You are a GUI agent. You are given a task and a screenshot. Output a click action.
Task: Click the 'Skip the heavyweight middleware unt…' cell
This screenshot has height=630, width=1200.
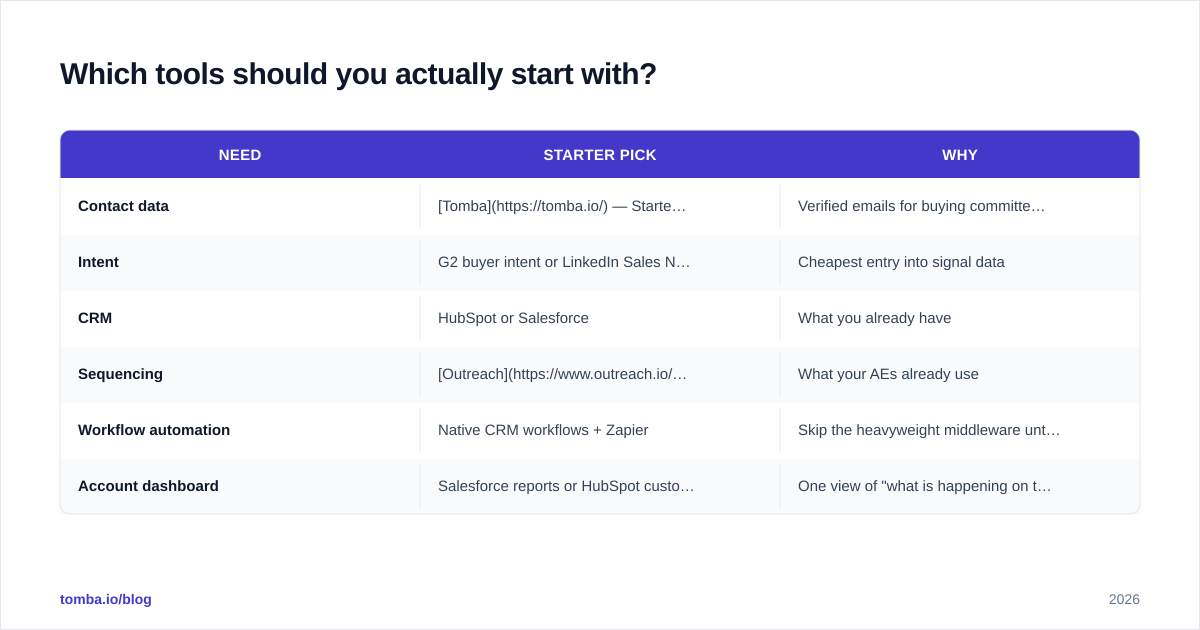(960, 430)
